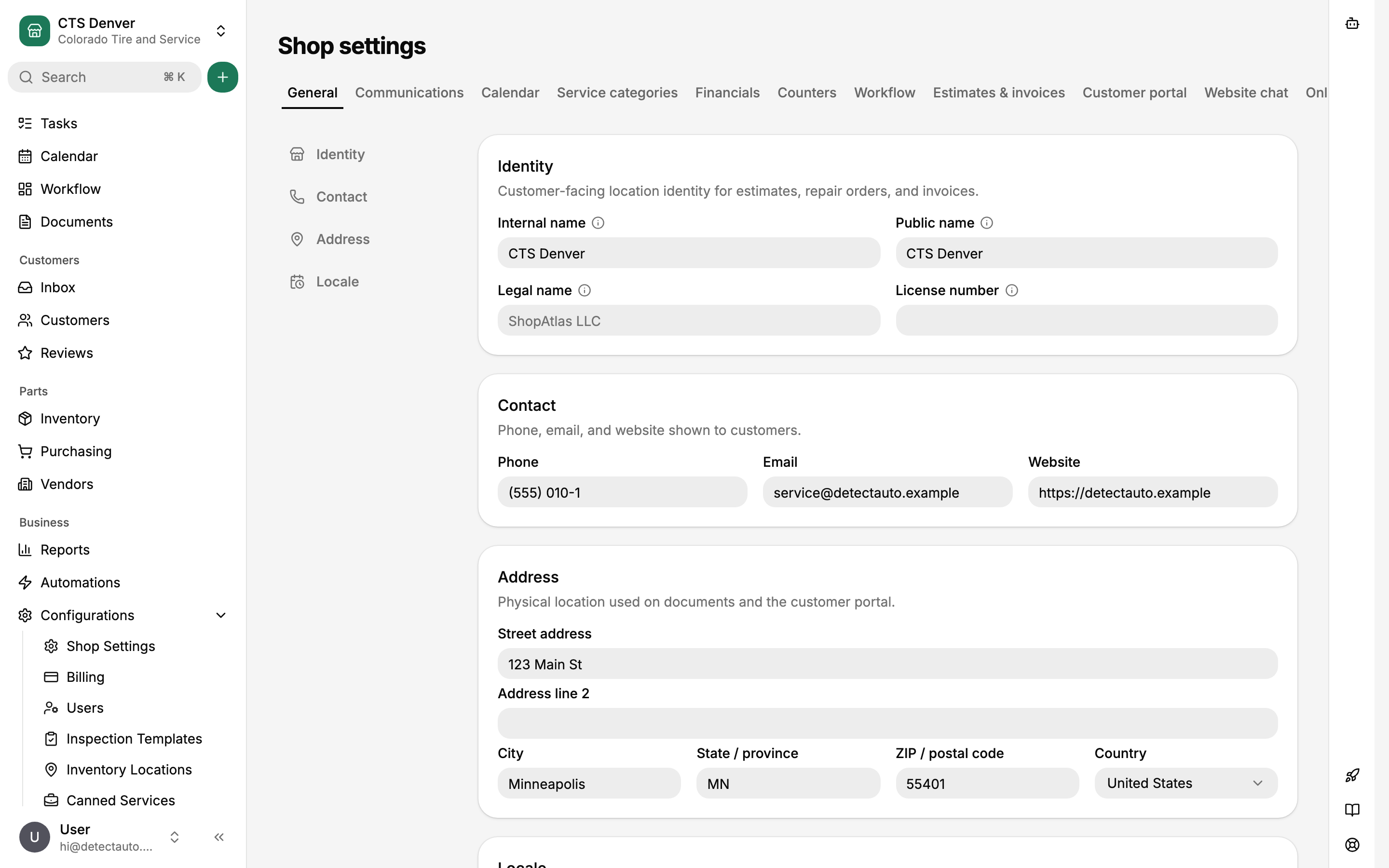Show Public name info tooltip icon

(987, 223)
